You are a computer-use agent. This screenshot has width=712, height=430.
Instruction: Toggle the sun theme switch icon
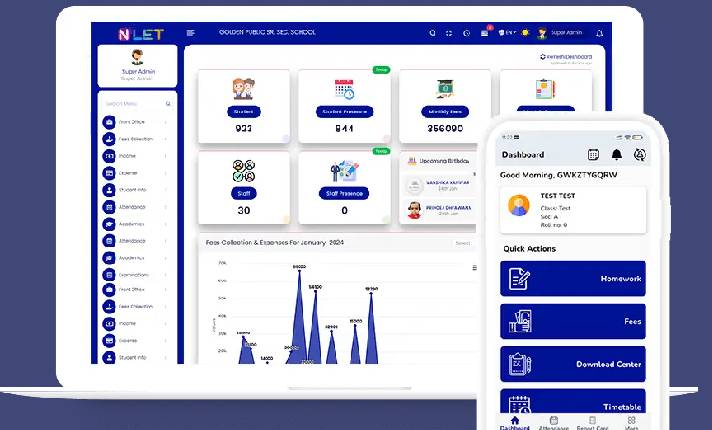tap(525, 33)
